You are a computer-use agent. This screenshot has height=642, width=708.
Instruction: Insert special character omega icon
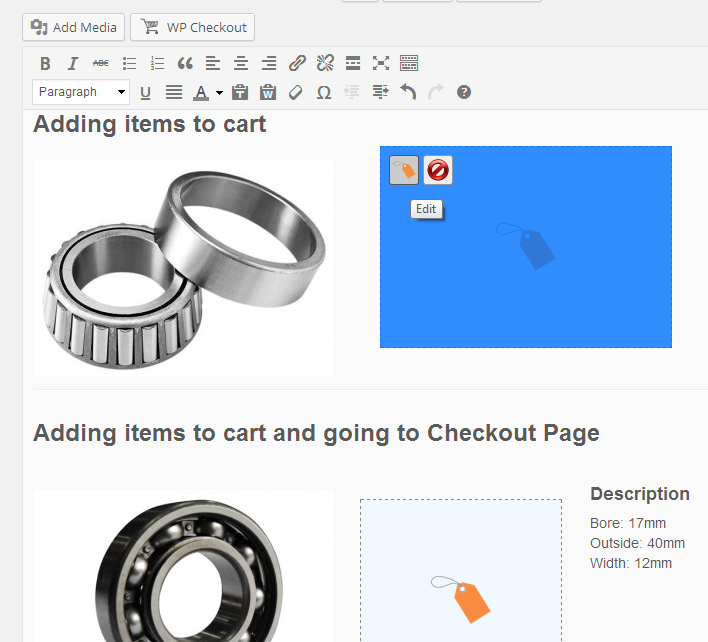324,93
